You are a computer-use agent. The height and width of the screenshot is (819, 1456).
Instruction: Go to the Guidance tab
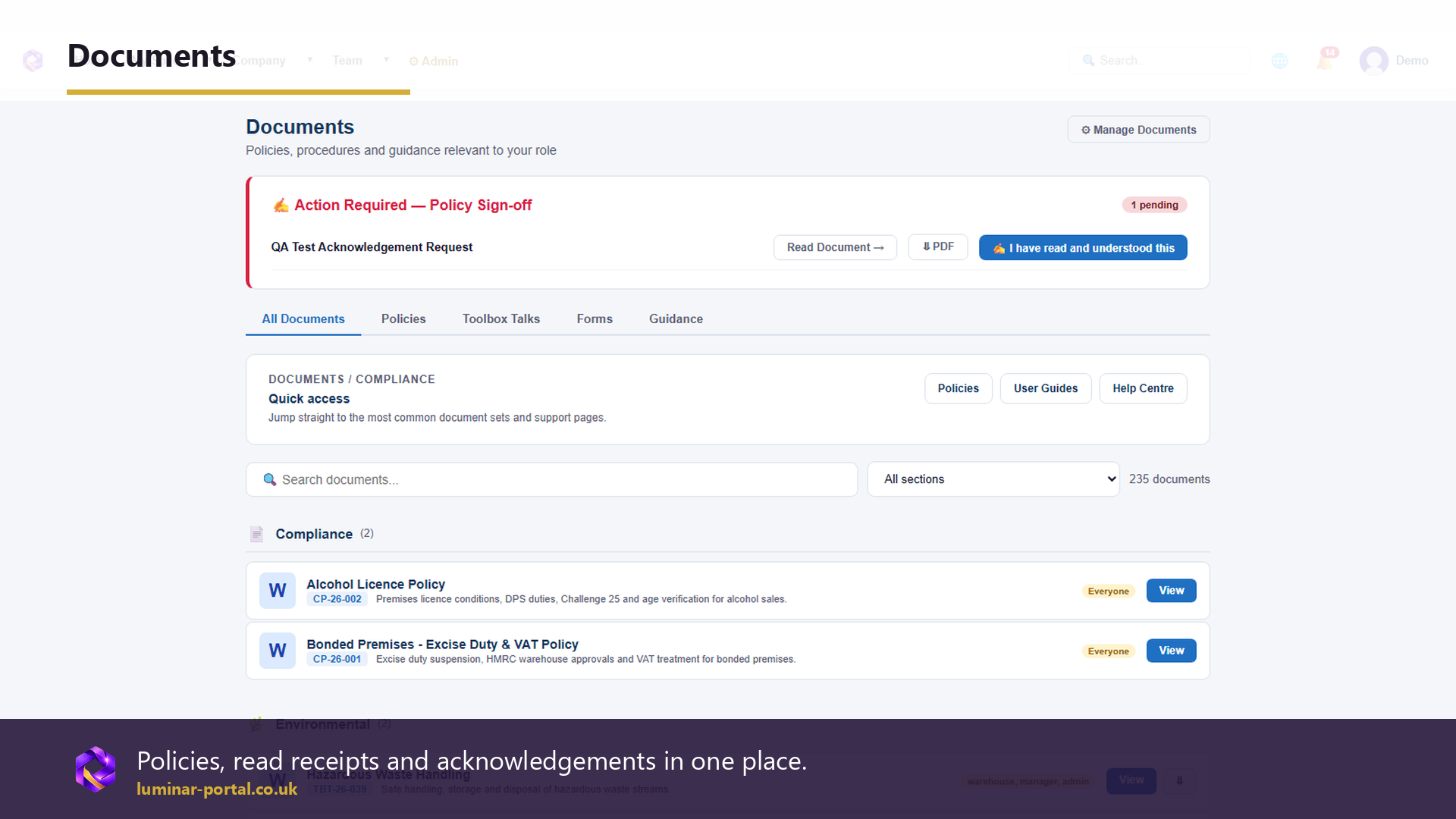[x=676, y=319]
